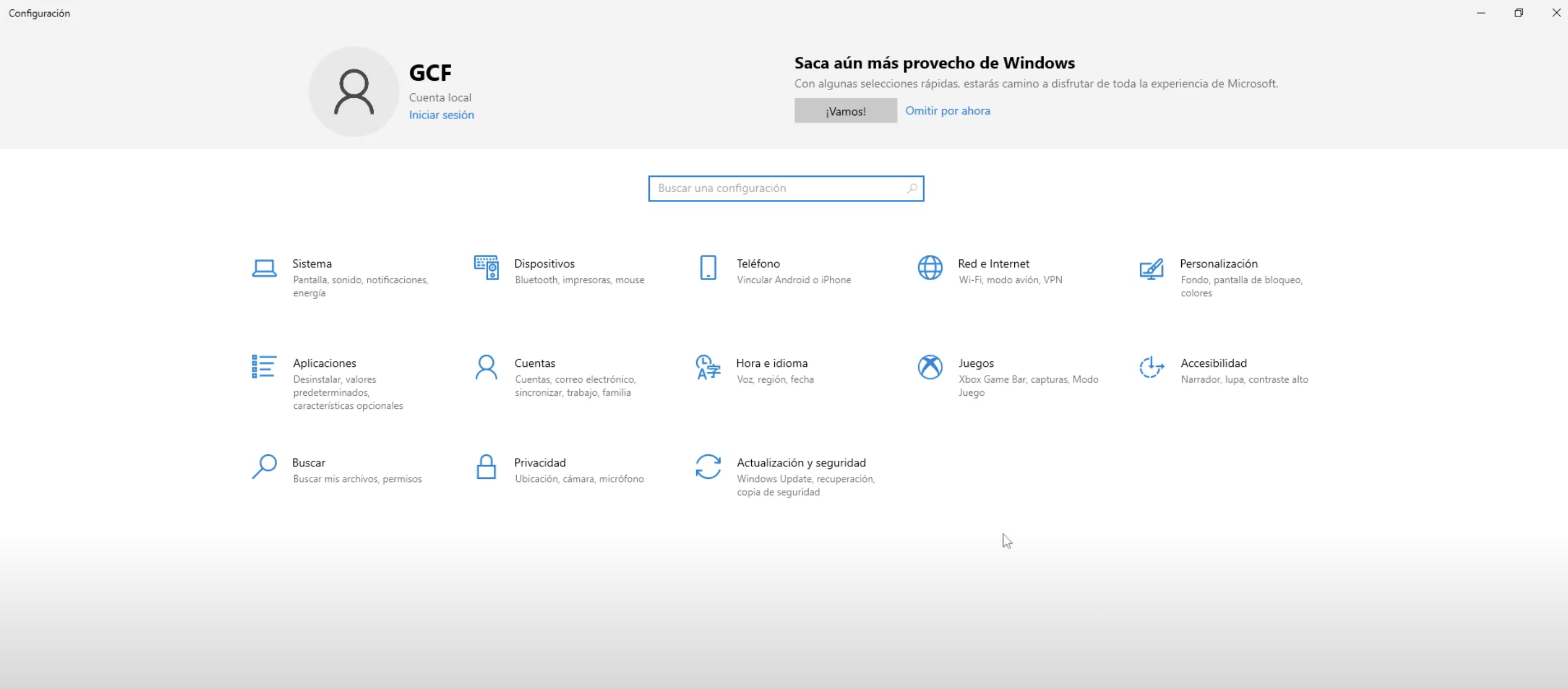
Task: Click 'Fondo, pantalla de bloqueo, colores' description
Action: click(1242, 286)
